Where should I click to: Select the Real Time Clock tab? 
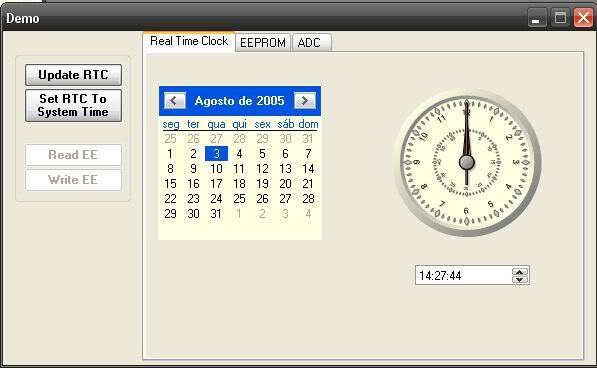point(189,41)
